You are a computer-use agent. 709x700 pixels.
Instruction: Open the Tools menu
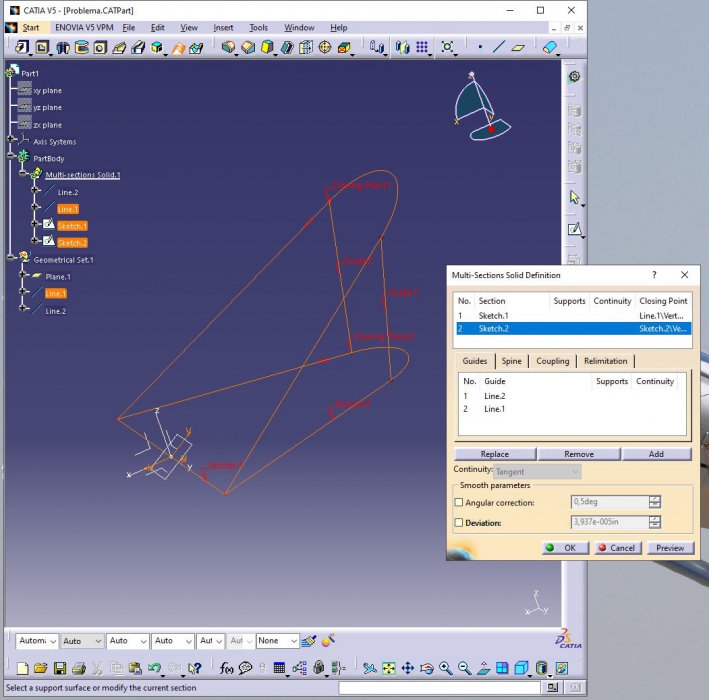259,28
